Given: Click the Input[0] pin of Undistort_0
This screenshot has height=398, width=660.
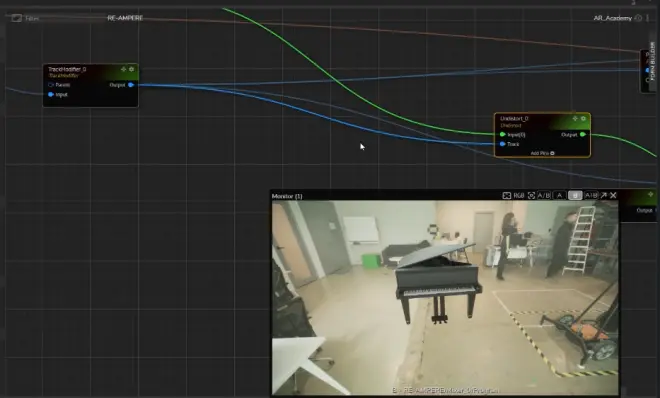Looking at the screenshot, I should tap(502, 135).
